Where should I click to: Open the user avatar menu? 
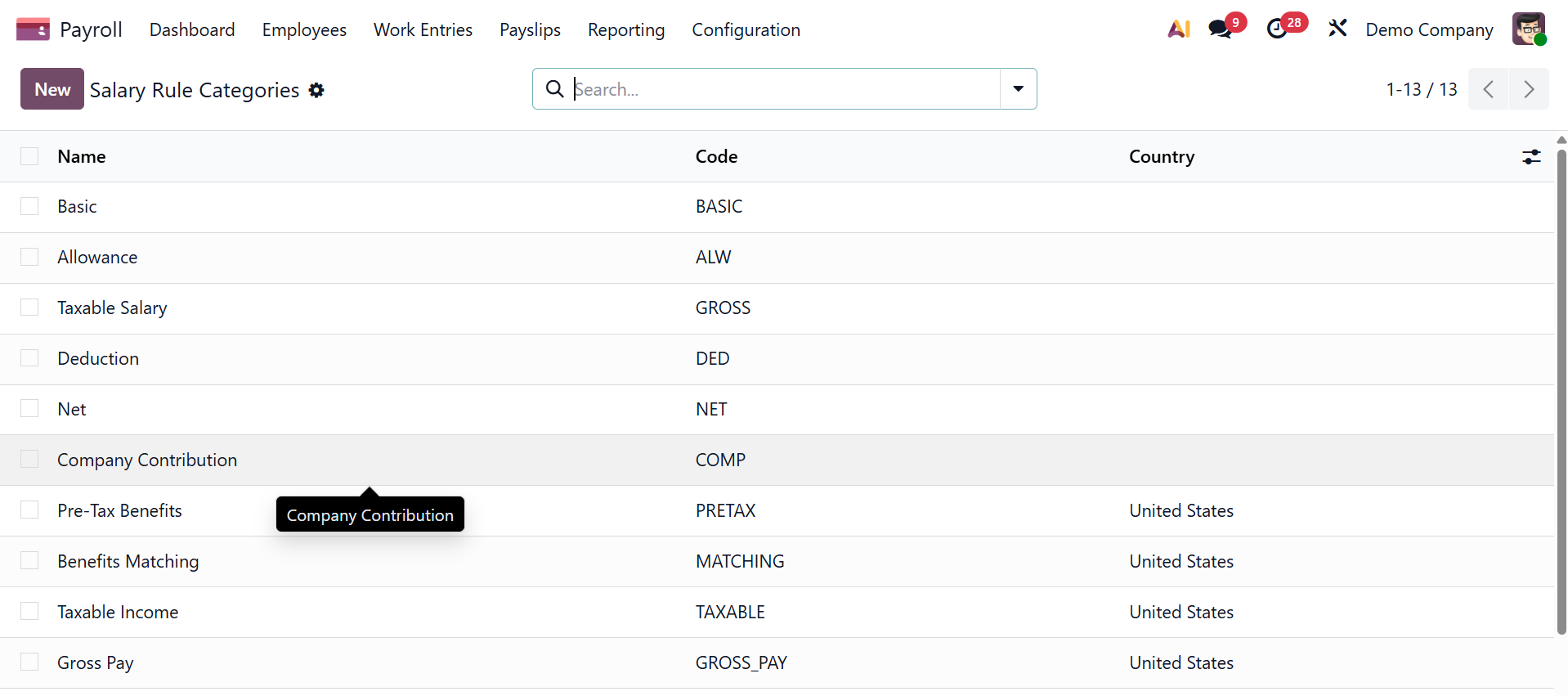coord(1528,29)
